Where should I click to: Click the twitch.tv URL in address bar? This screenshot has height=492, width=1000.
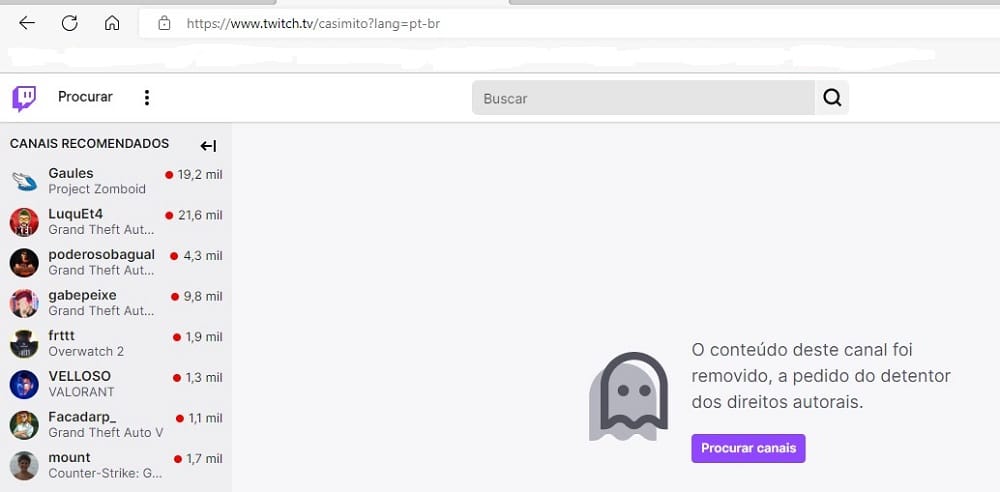(313, 24)
